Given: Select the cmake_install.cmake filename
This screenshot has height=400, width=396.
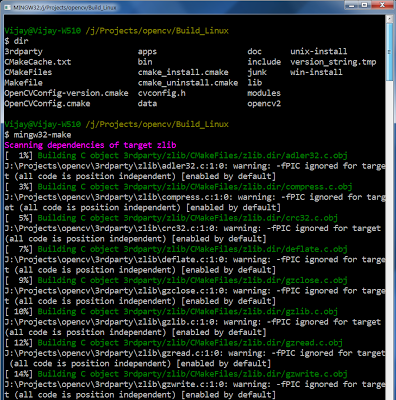Looking at the screenshot, I should (183, 72).
